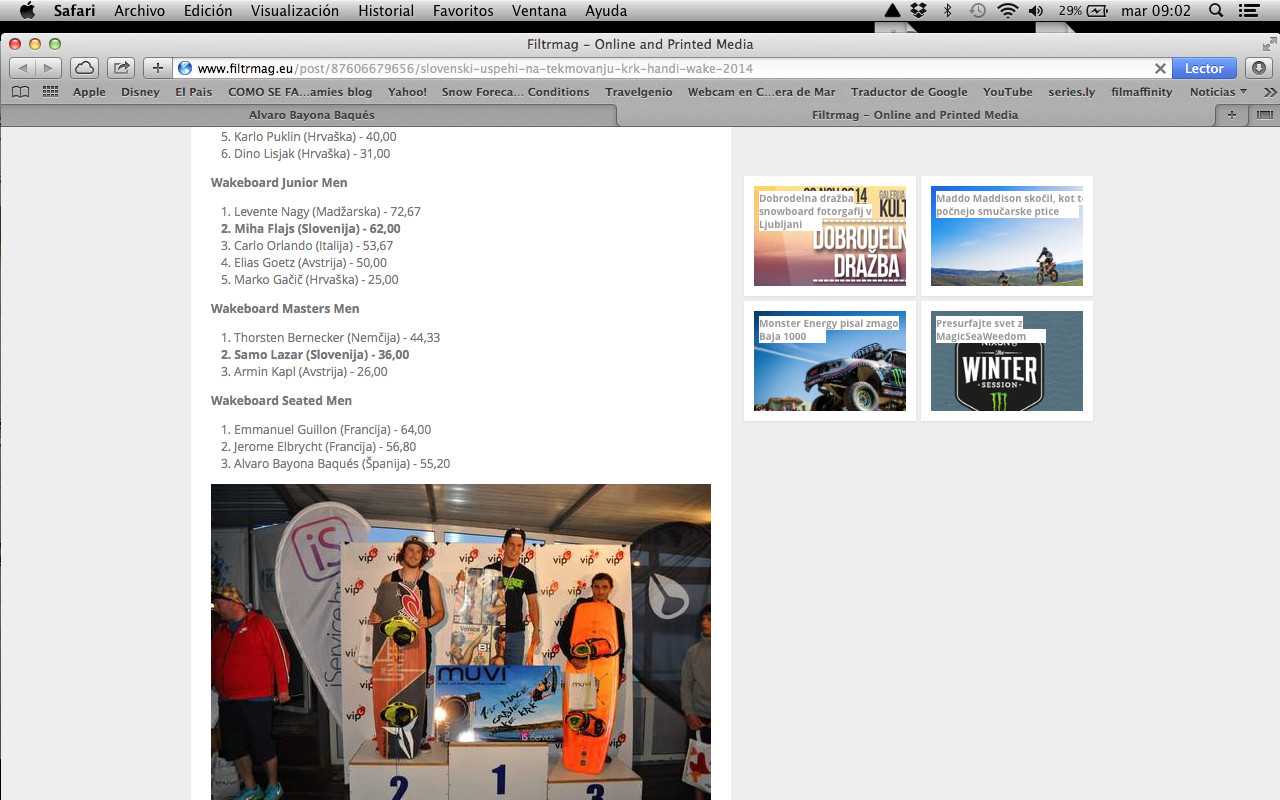The image size is (1280, 800).
Task: Go forward with the Safari forward arrow
Action: (x=48, y=68)
